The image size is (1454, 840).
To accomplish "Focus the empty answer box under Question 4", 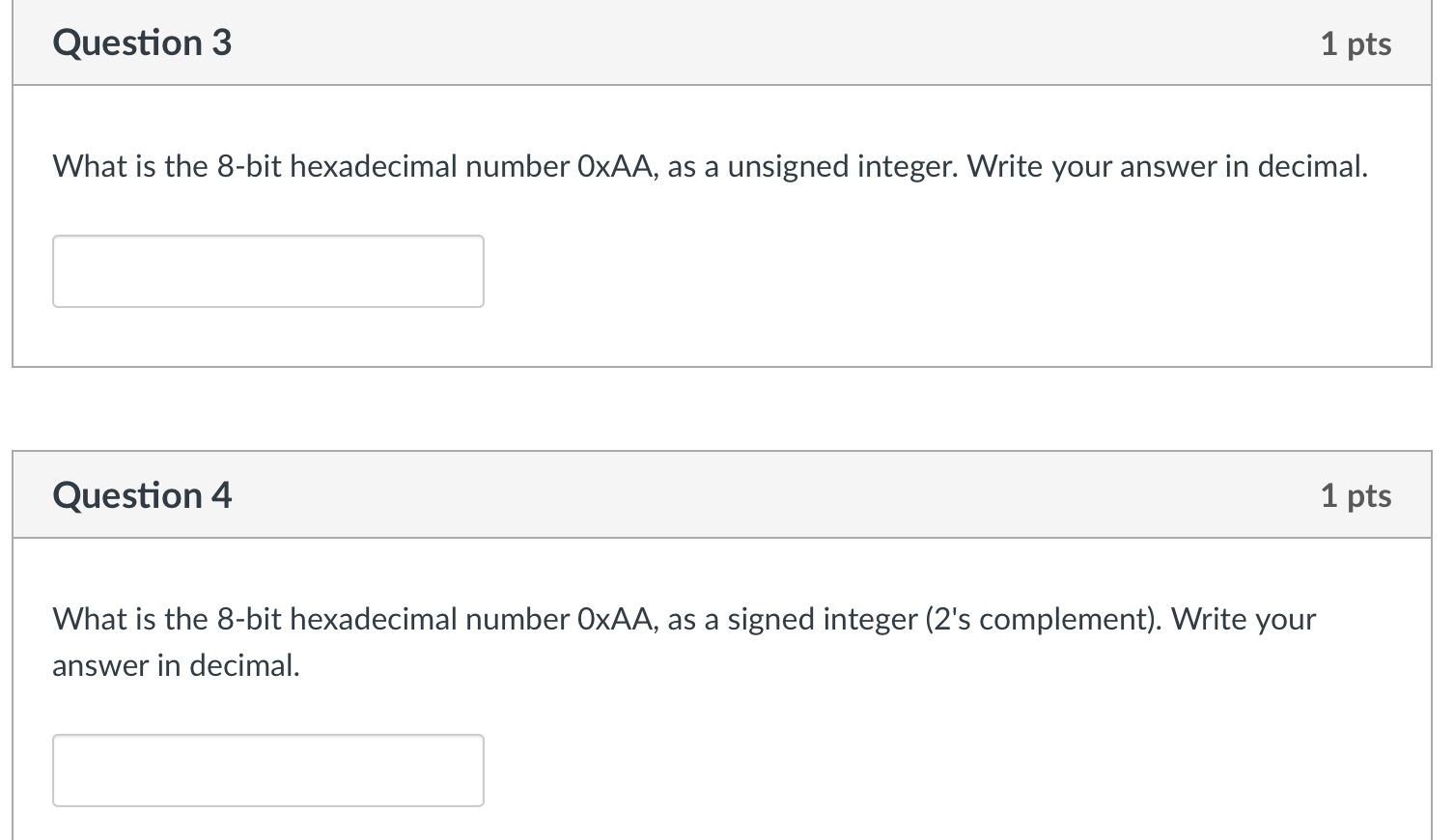I will 267,770.
